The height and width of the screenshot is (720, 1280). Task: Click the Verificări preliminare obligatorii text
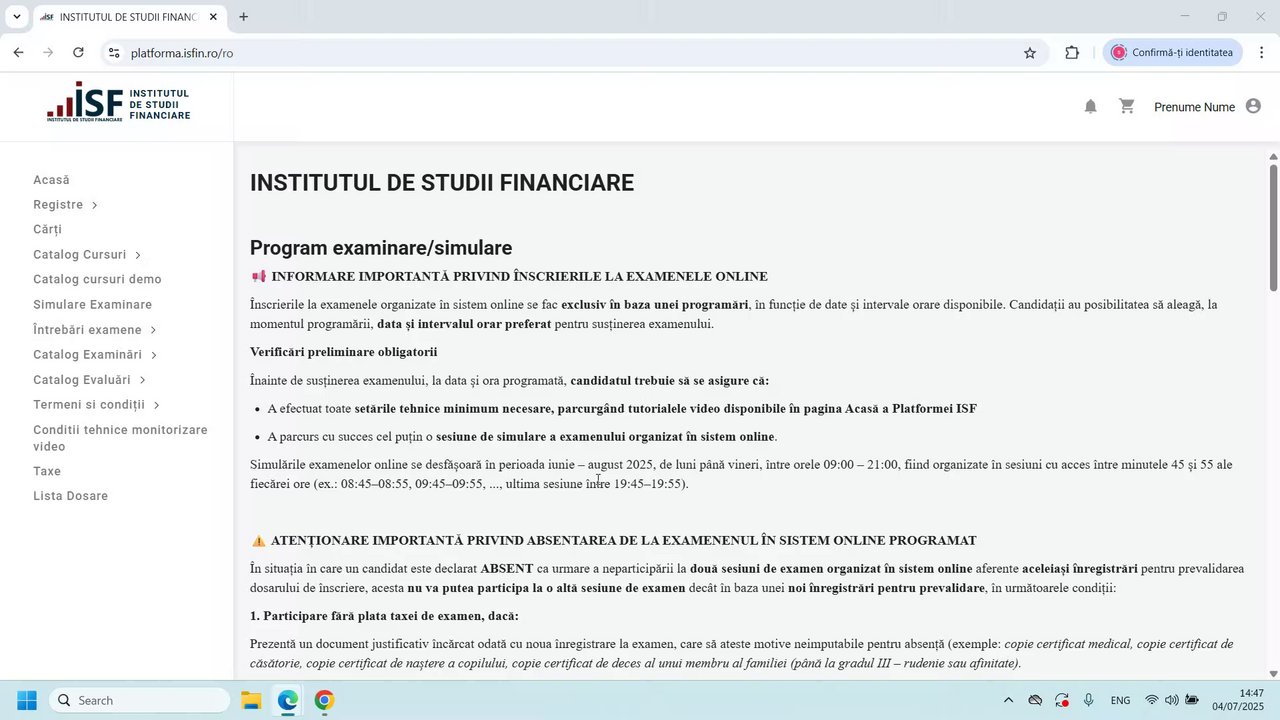[x=343, y=352]
